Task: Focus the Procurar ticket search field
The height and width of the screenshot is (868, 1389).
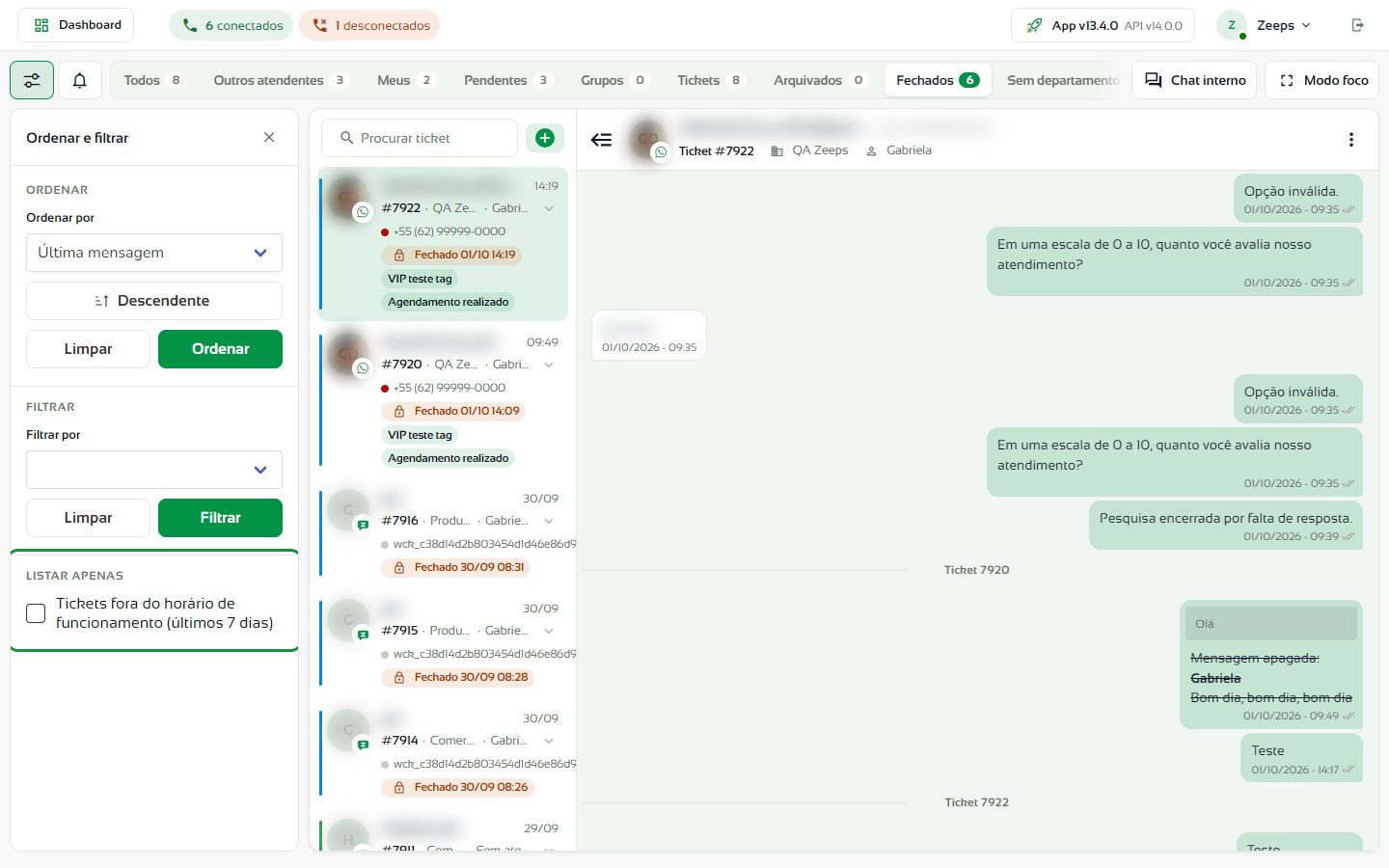Action: (x=420, y=138)
